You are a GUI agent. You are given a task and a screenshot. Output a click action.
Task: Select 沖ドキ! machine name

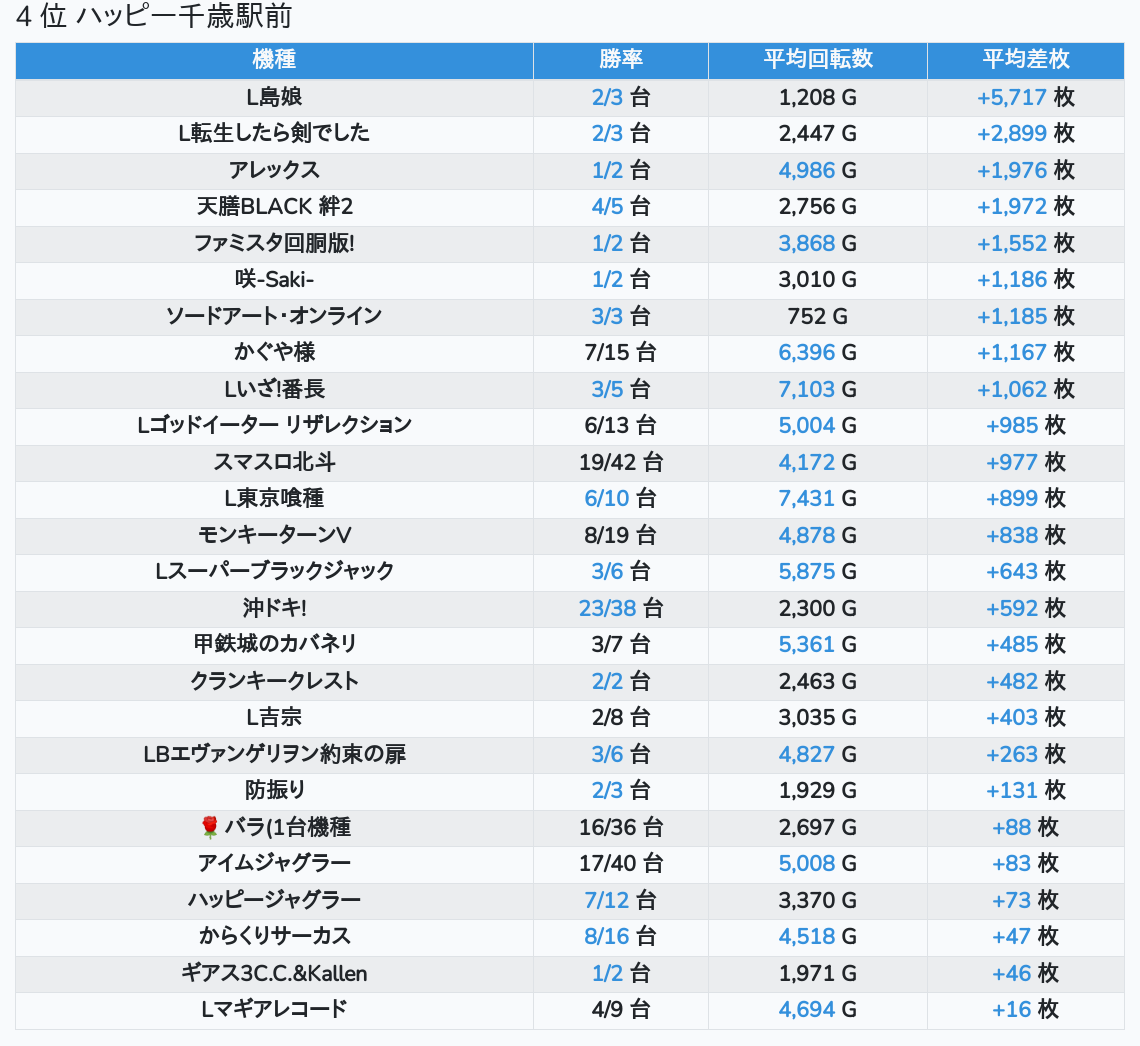274,608
